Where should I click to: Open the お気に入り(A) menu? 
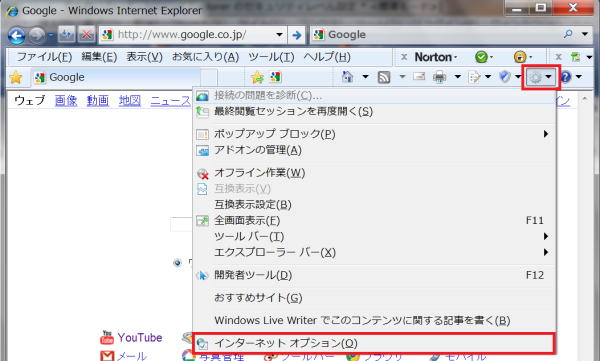point(205,57)
